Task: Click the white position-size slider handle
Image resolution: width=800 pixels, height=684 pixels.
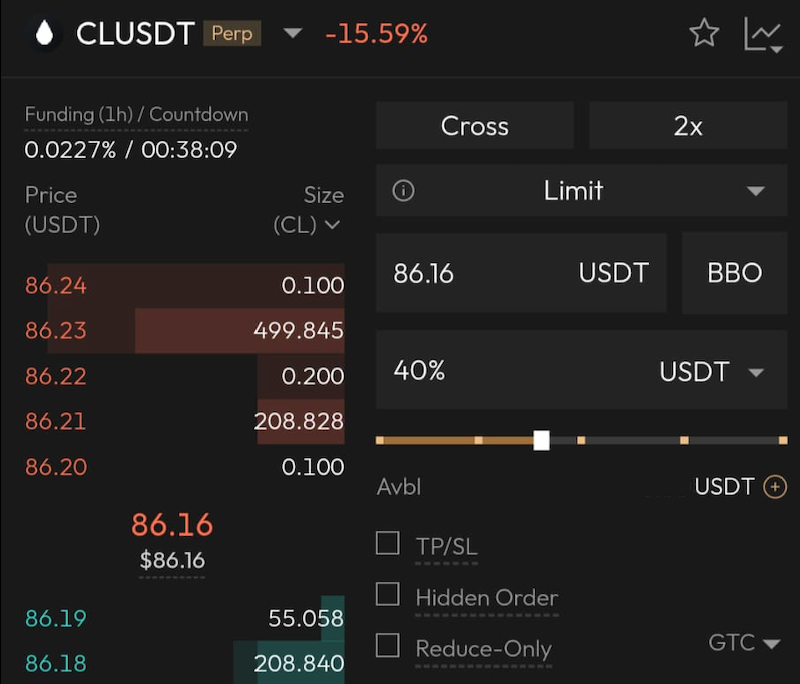Action: click(x=541, y=440)
